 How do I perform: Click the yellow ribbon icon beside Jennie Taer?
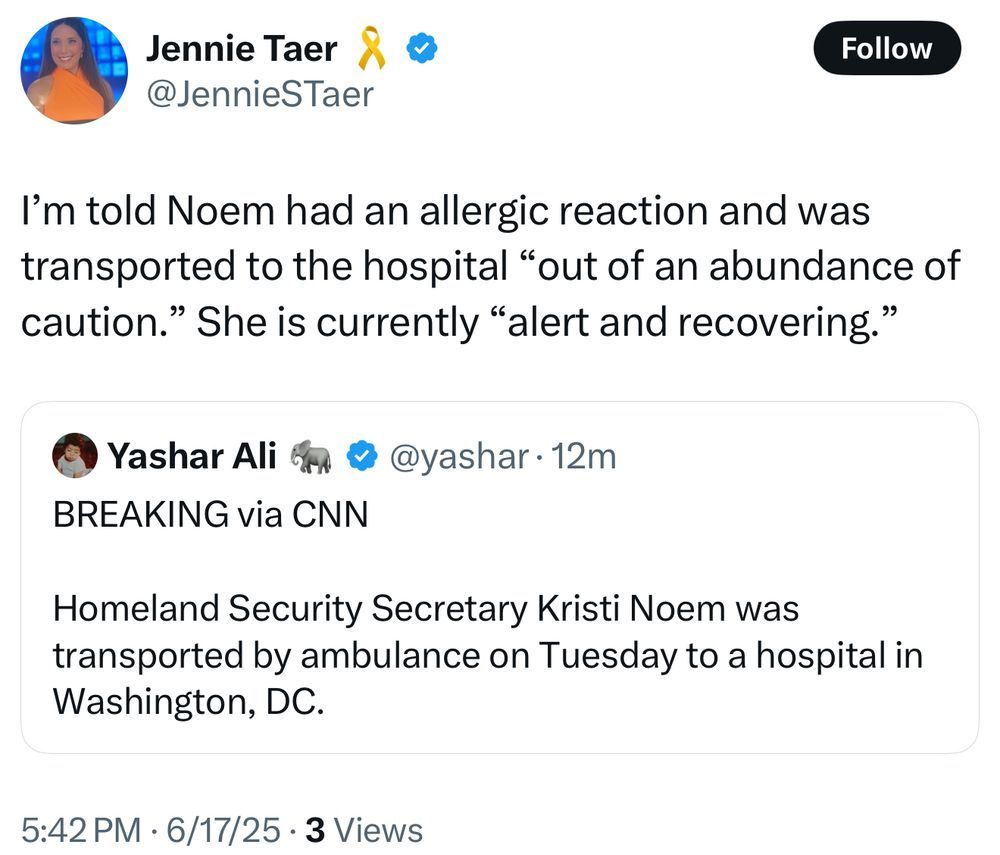pyautogui.click(x=371, y=49)
